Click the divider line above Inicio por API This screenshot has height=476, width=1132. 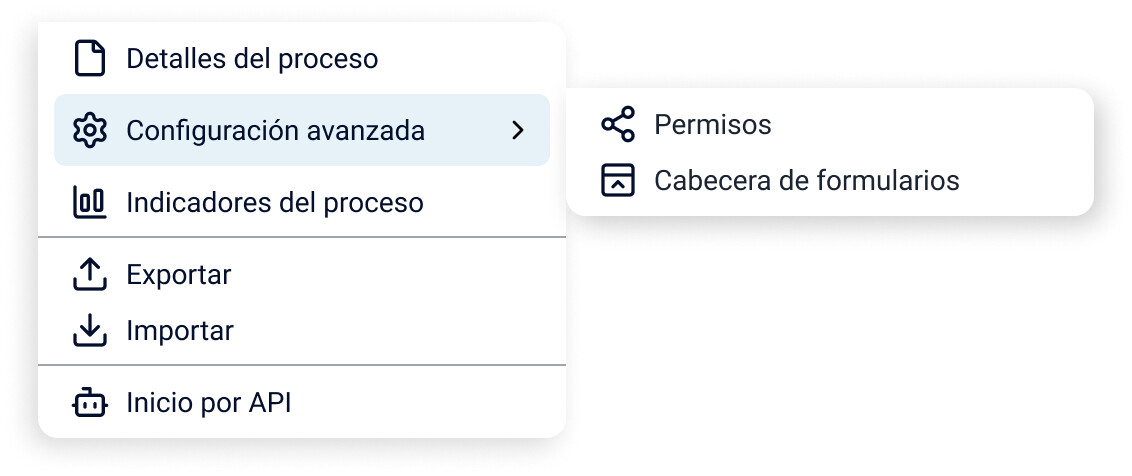click(x=302, y=365)
